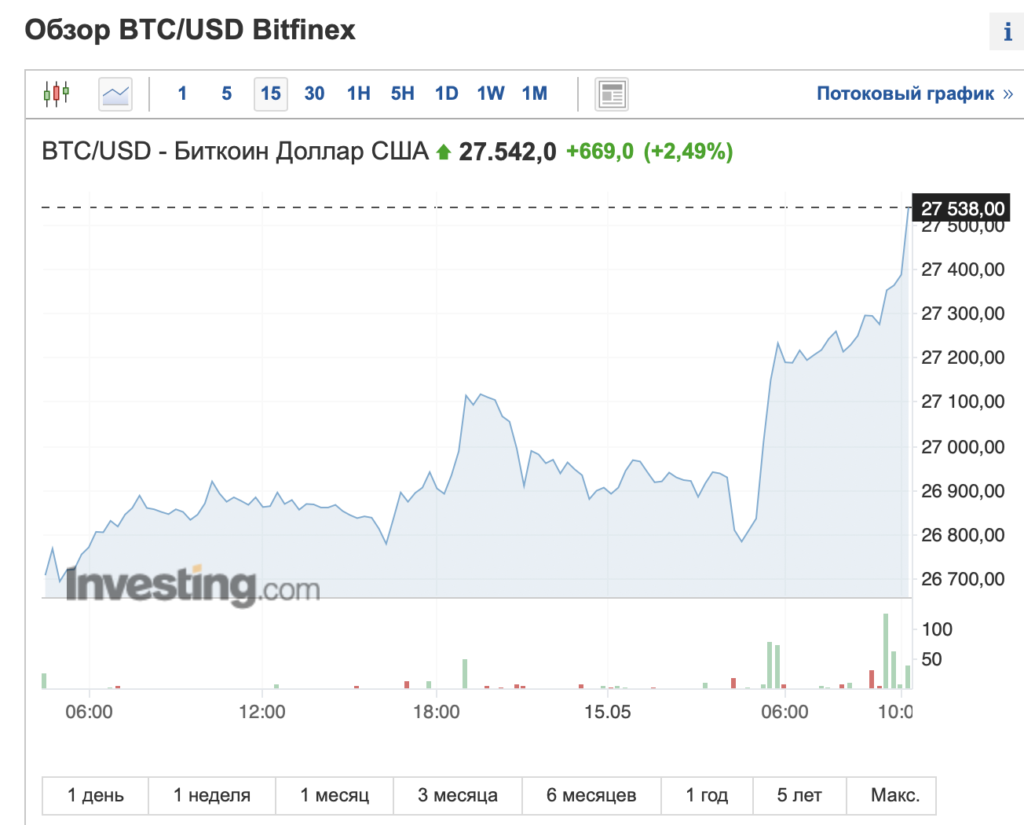The width and height of the screenshot is (1024, 825).
Task: Select the 1 minute interval
Action: tap(182, 93)
